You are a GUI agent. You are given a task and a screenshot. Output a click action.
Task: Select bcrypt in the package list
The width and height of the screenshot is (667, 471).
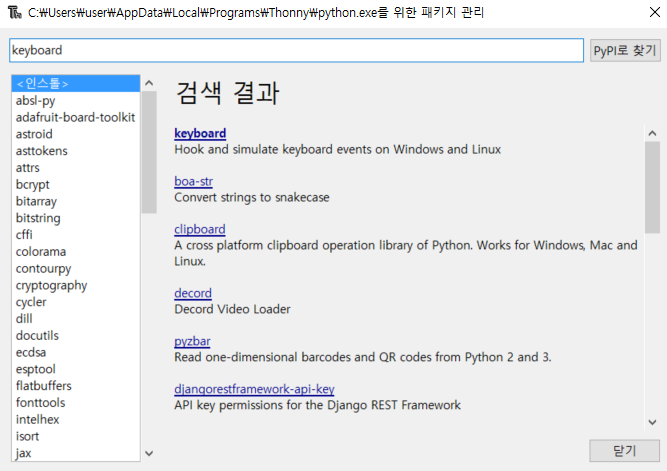pos(76,184)
